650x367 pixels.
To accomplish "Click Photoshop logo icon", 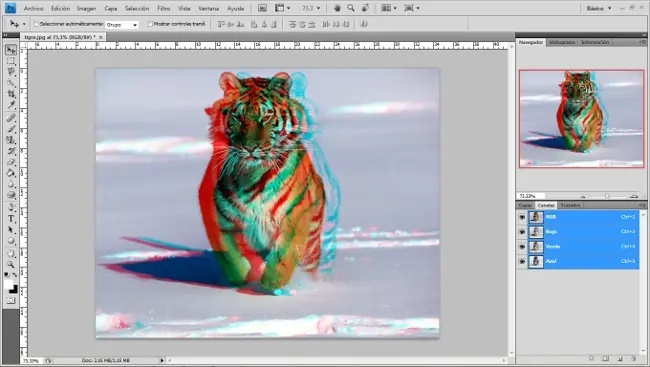I will (10, 8).
